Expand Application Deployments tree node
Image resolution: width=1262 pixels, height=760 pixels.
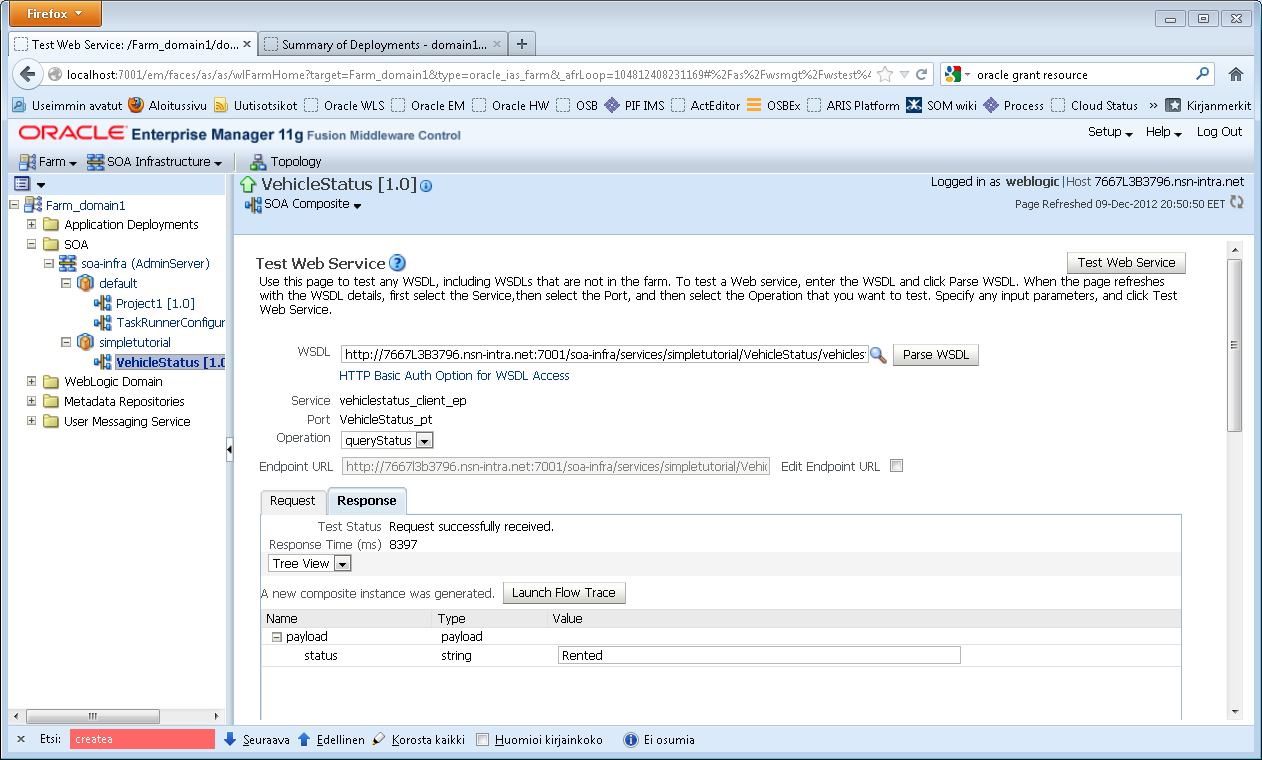[32, 224]
